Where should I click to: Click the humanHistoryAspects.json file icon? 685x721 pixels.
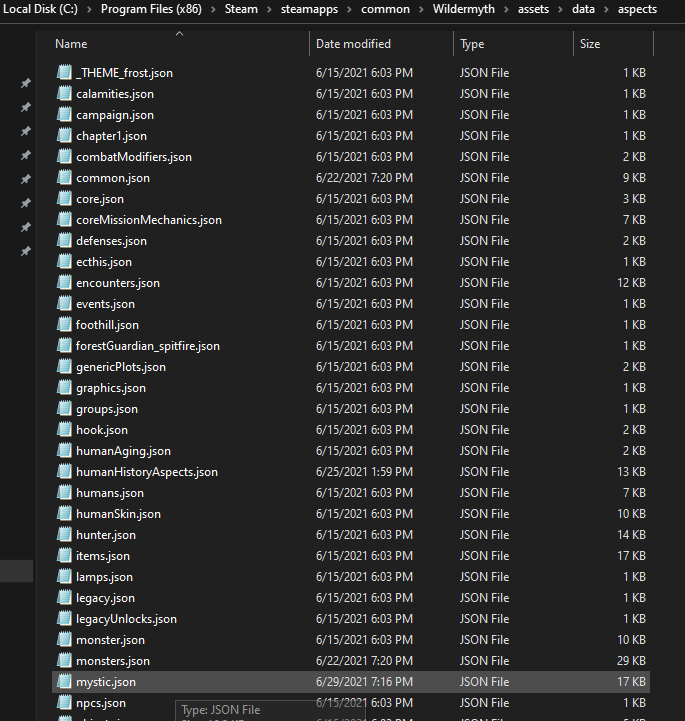[x=64, y=472]
